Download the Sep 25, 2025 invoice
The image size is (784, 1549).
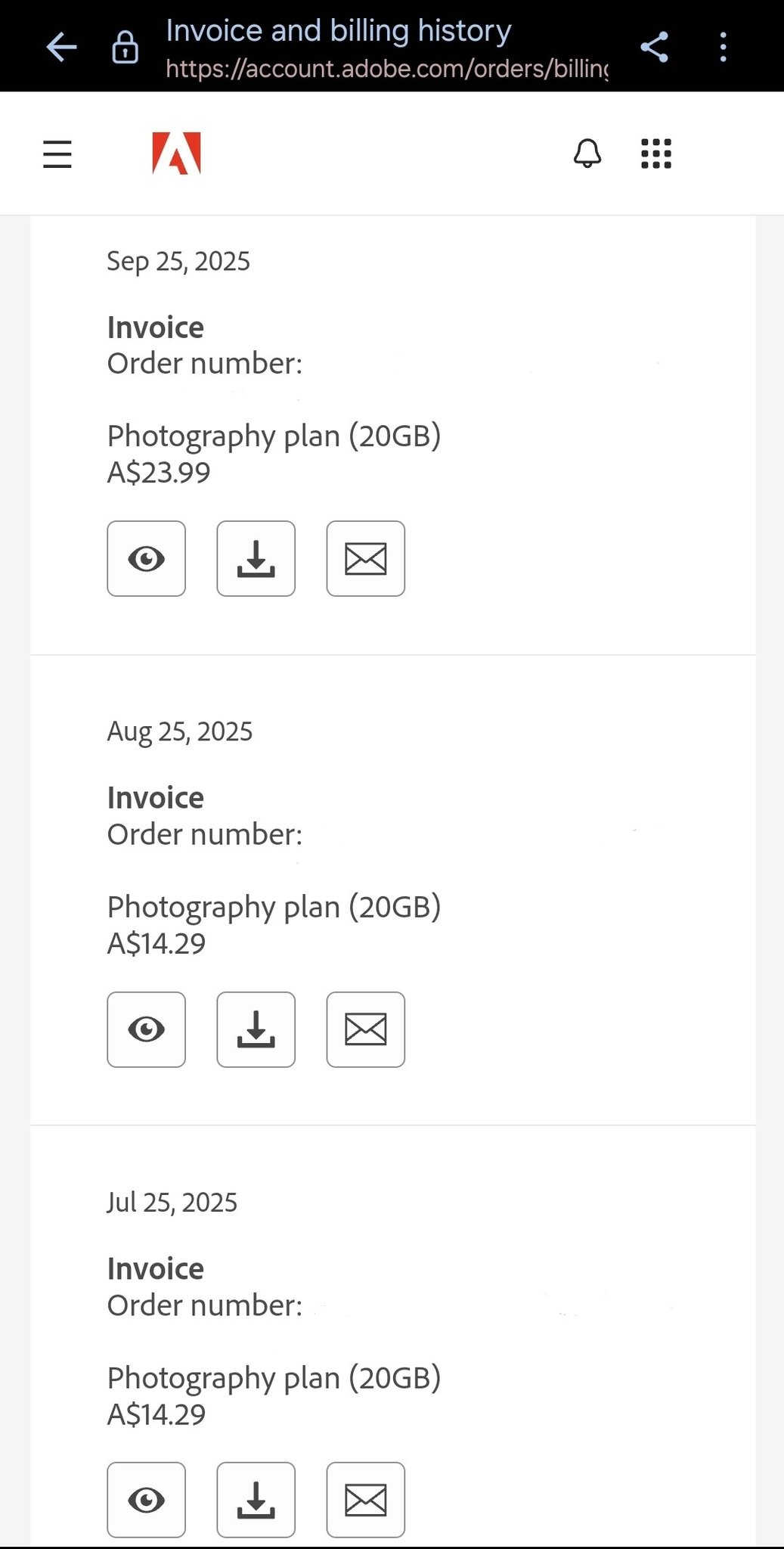[256, 559]
